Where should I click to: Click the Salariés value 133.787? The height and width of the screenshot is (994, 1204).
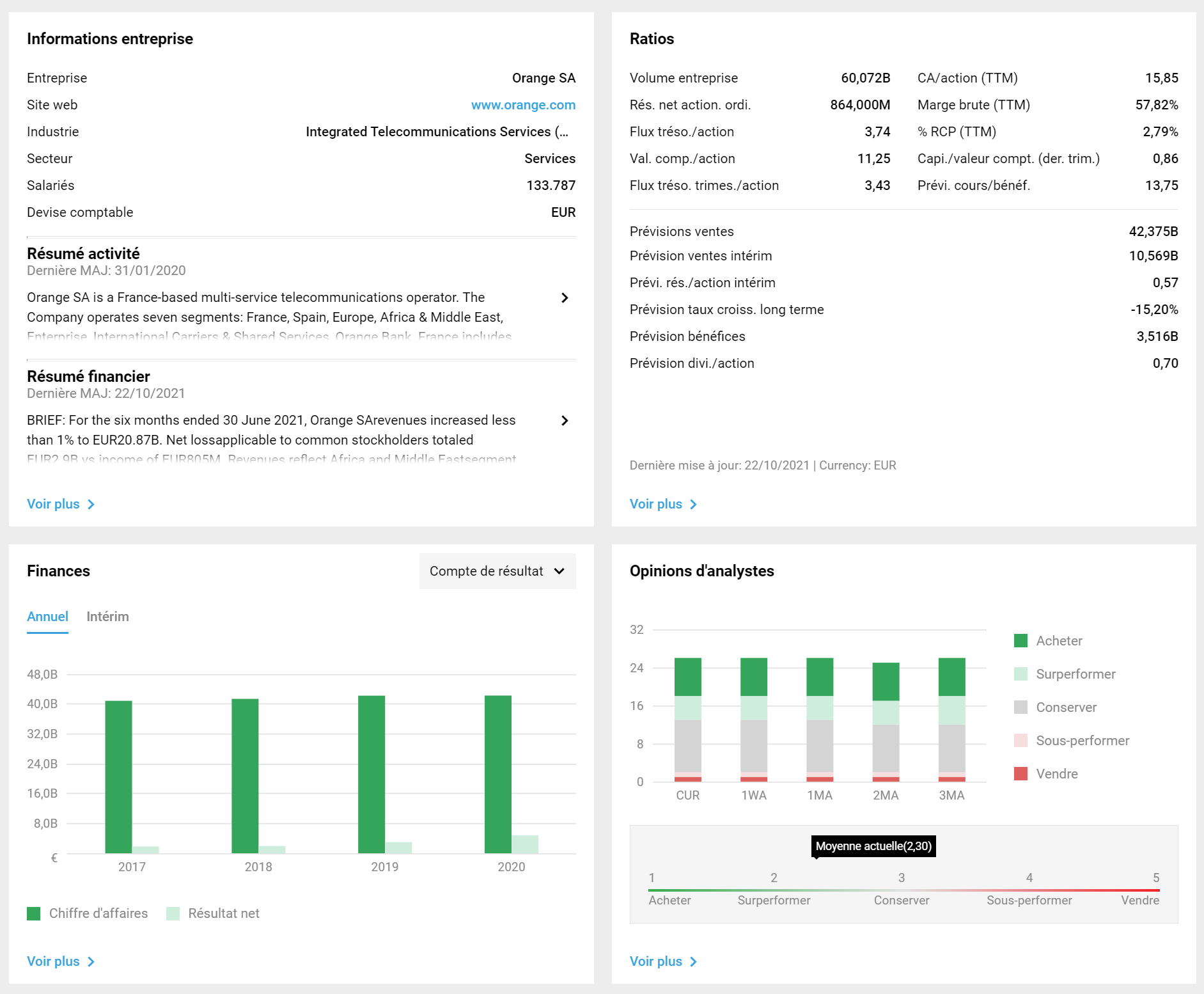coord(551,185)
